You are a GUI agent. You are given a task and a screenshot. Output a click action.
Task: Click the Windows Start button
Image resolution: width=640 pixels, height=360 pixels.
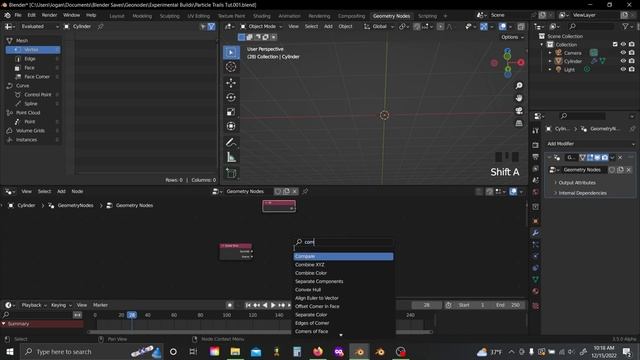[9, 351]
